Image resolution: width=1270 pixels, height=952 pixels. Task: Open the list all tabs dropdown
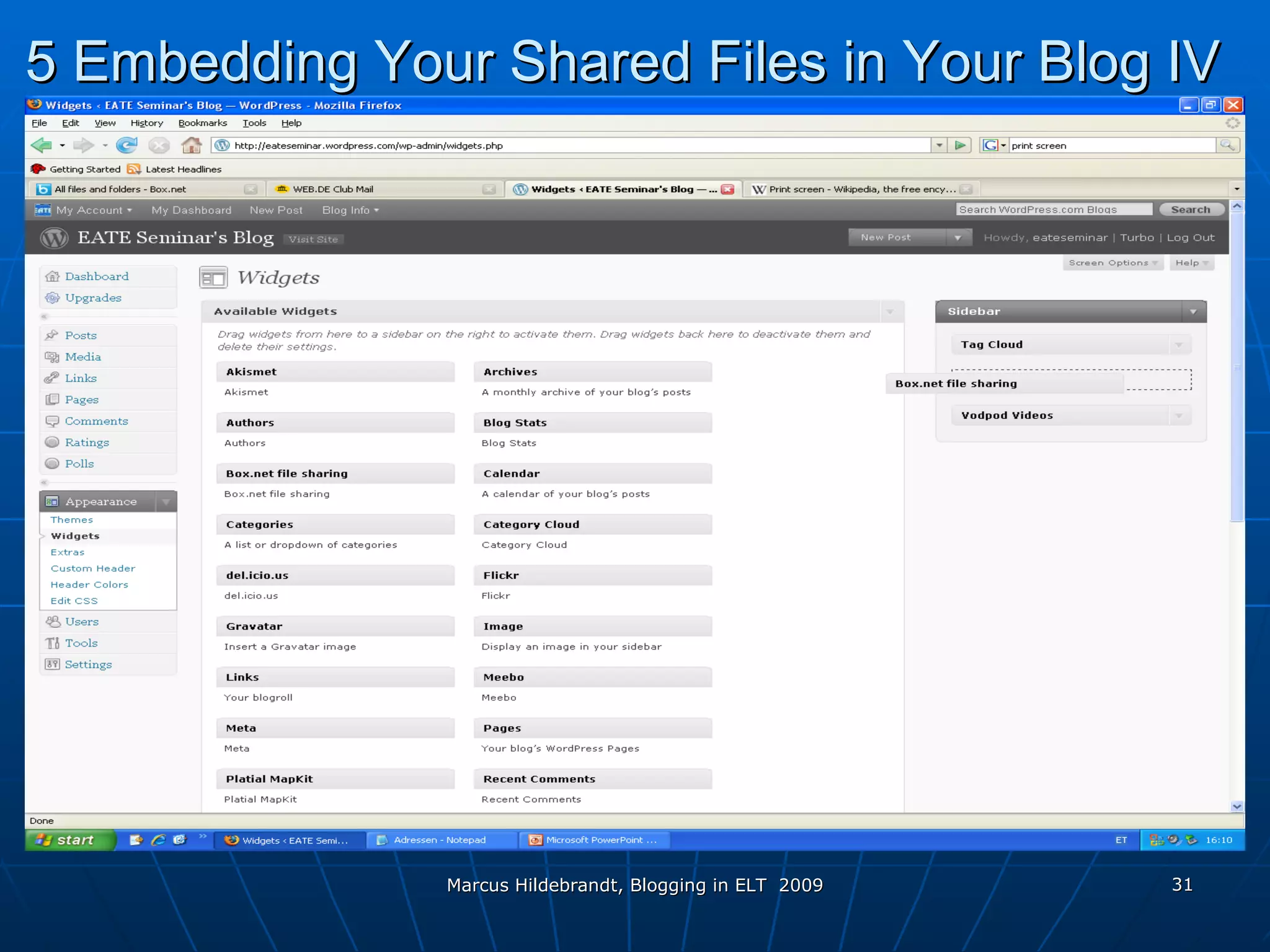click(x=1237, y=189)
